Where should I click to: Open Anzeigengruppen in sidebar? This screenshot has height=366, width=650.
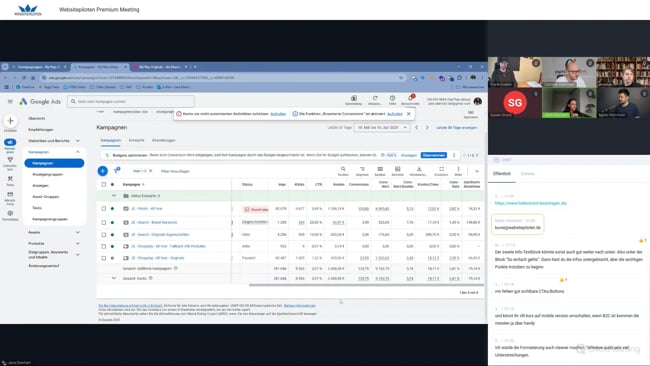pyautogui.click(x=48, y=175)
